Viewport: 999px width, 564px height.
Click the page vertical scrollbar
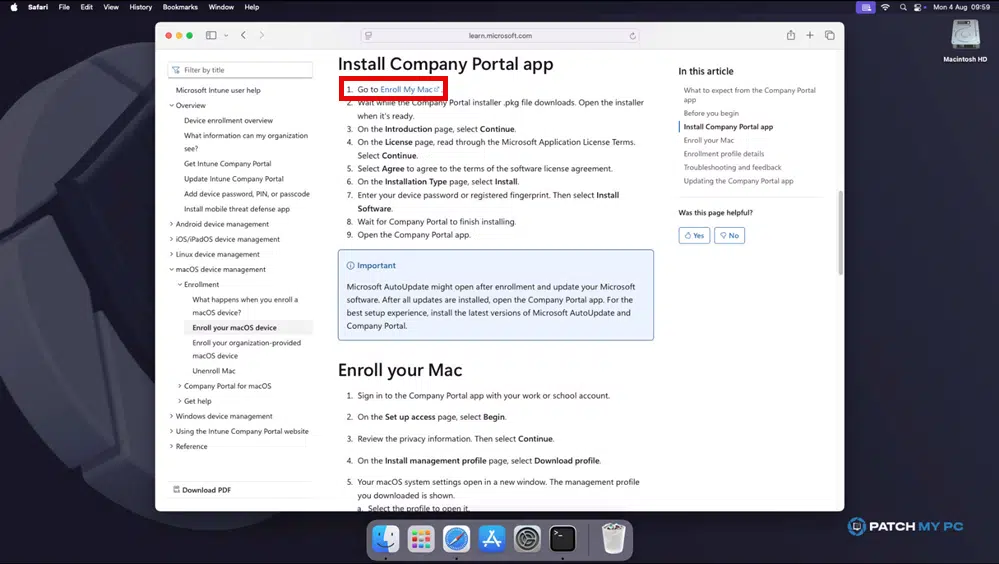840,233
